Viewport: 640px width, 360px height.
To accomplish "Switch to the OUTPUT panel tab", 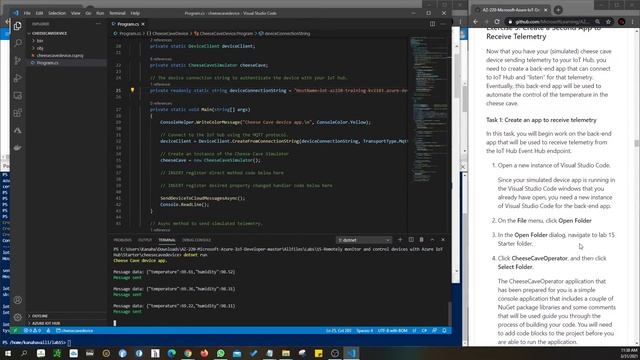I will 144,240.
